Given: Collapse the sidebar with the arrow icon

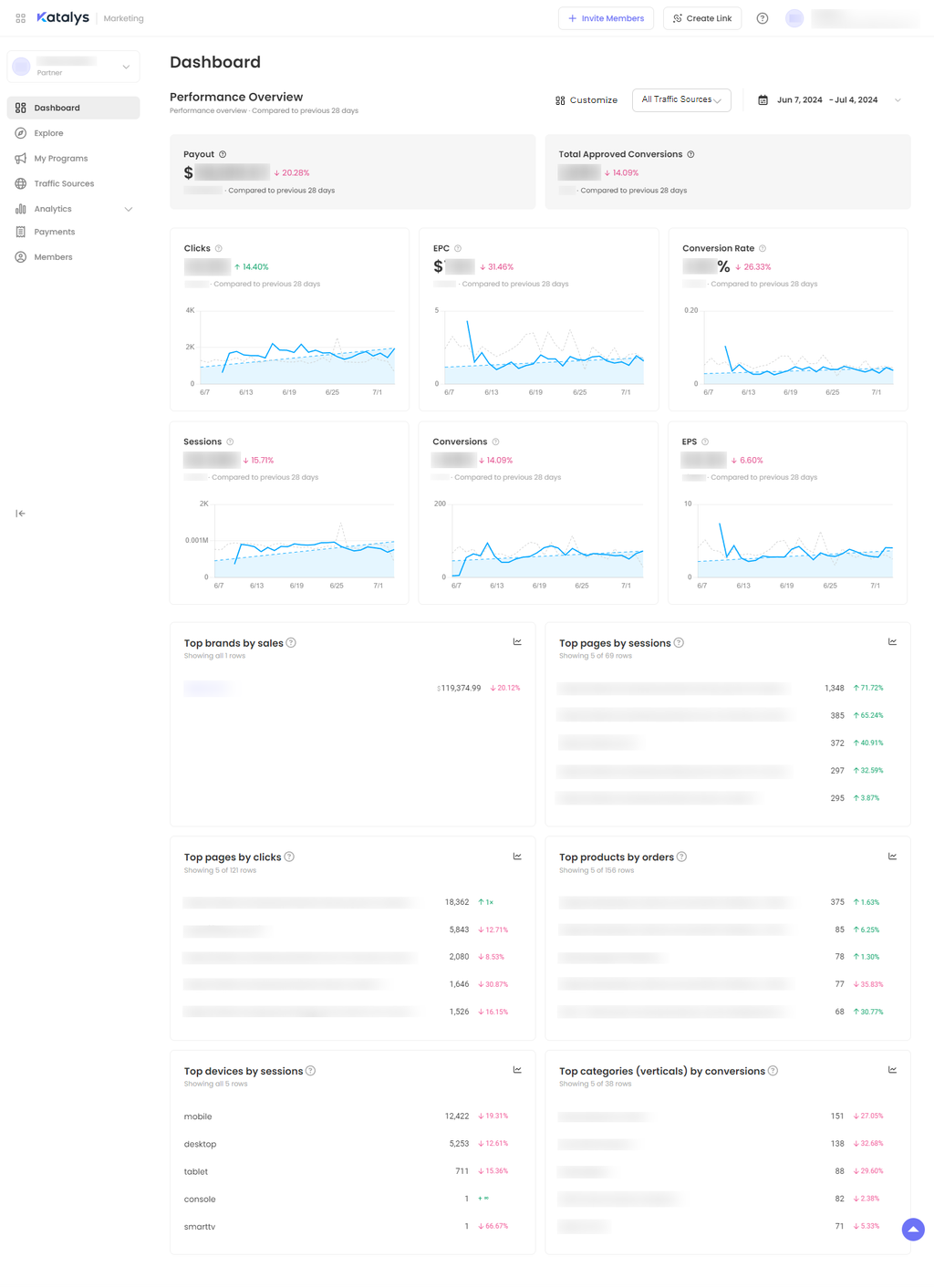Looking at the screenshot, I should [20, 514].
